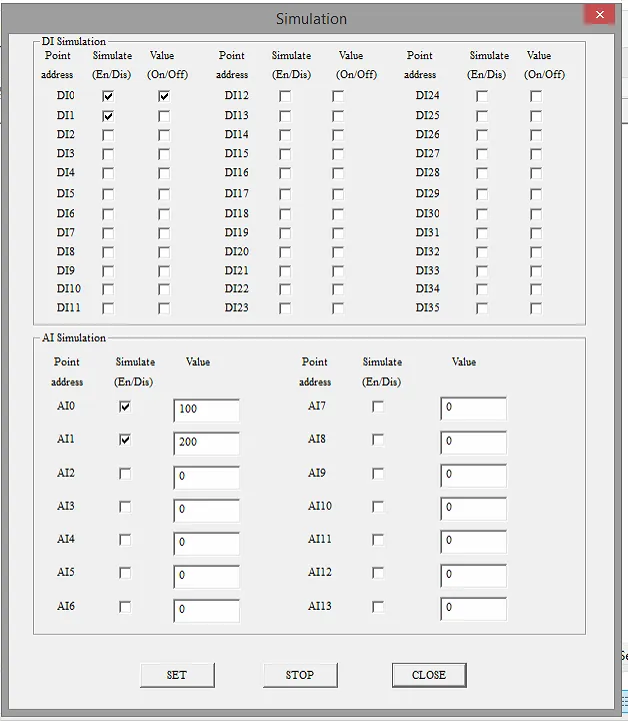The image size is (628, 721).
Task: Uncheck AI0 Simulate checkbox
Action: pyautogui.click(x=125, y=406)
